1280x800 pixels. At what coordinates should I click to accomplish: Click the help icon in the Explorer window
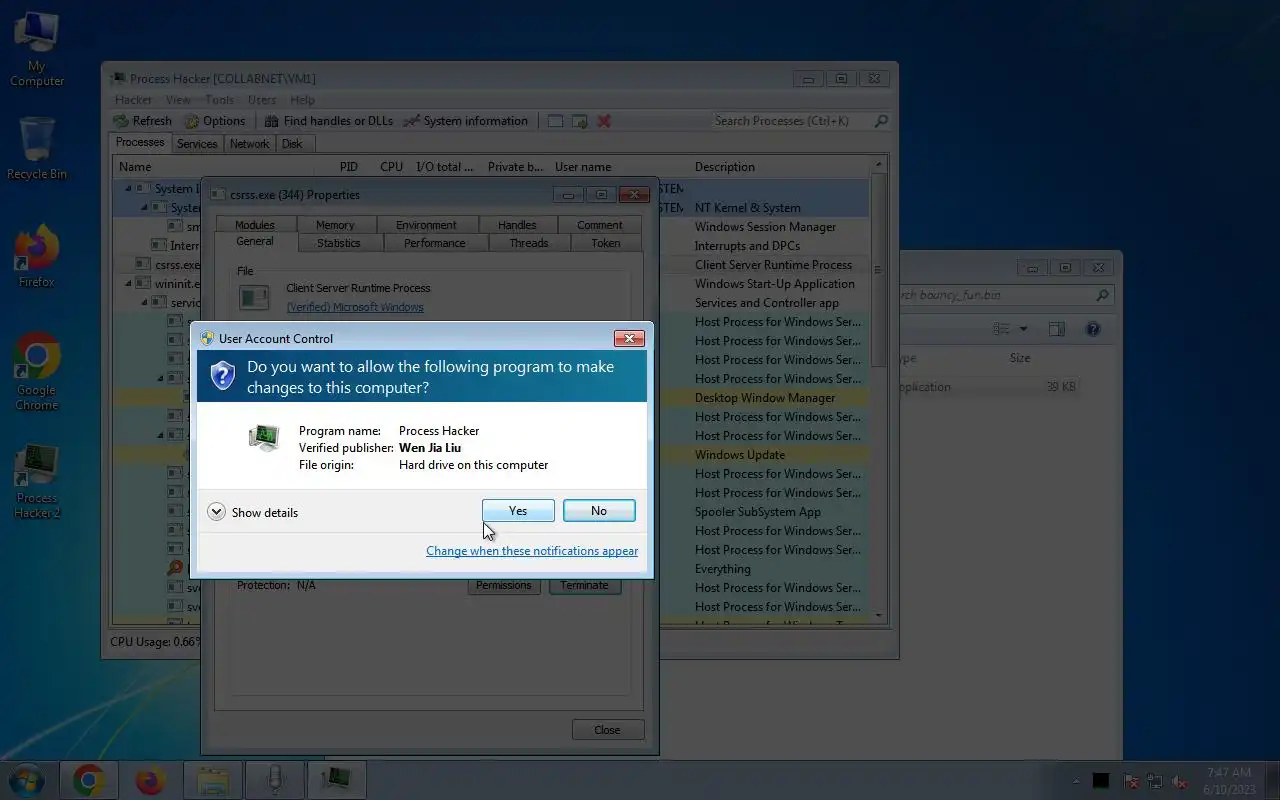(1093, 329)
